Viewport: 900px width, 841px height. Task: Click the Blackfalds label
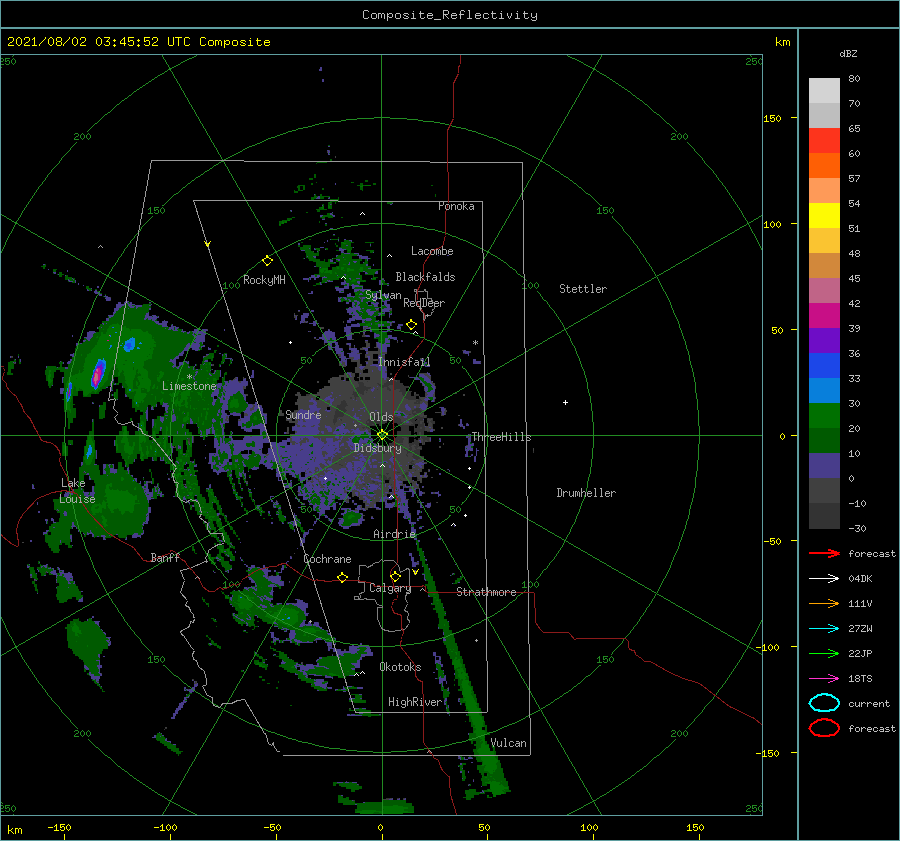coord(425,277)
